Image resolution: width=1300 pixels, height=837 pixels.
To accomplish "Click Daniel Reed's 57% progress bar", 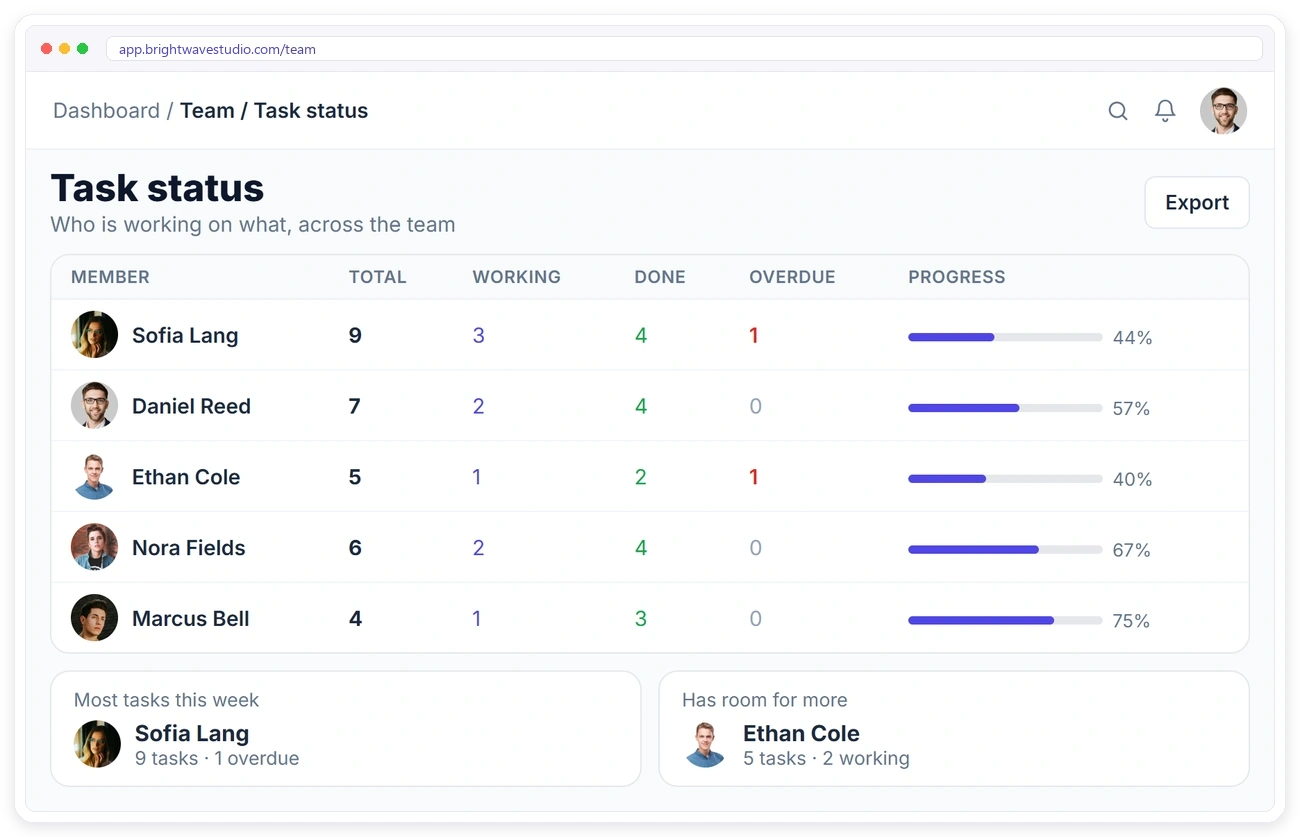I will point(1005,408).
